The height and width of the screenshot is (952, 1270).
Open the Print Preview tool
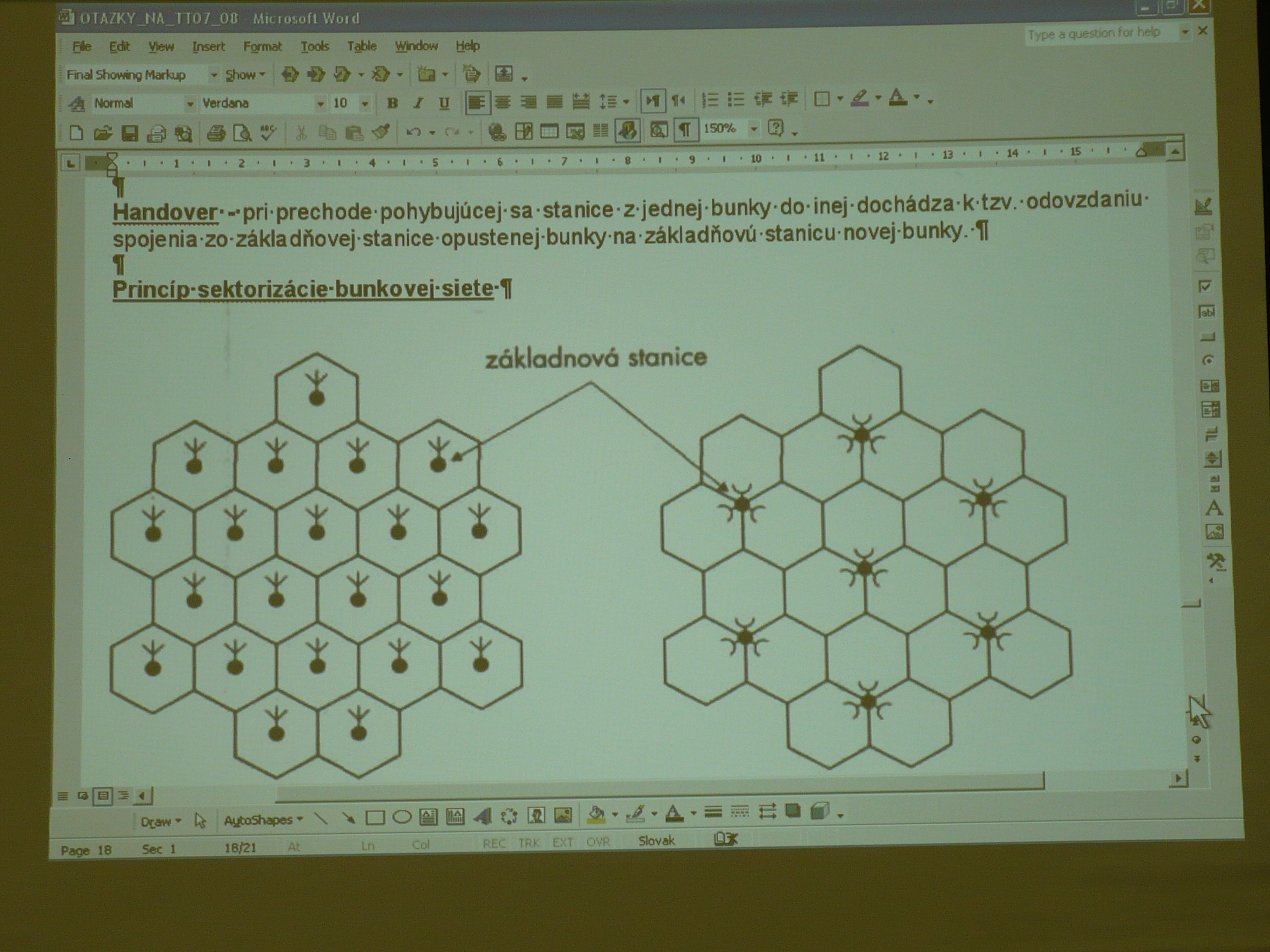(242, 134)
